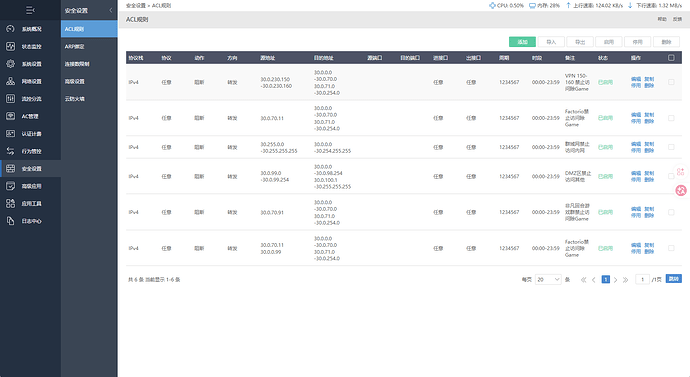Click the toolbar 删除 delete button
The image size is (690, 377).
pos(666,42)
